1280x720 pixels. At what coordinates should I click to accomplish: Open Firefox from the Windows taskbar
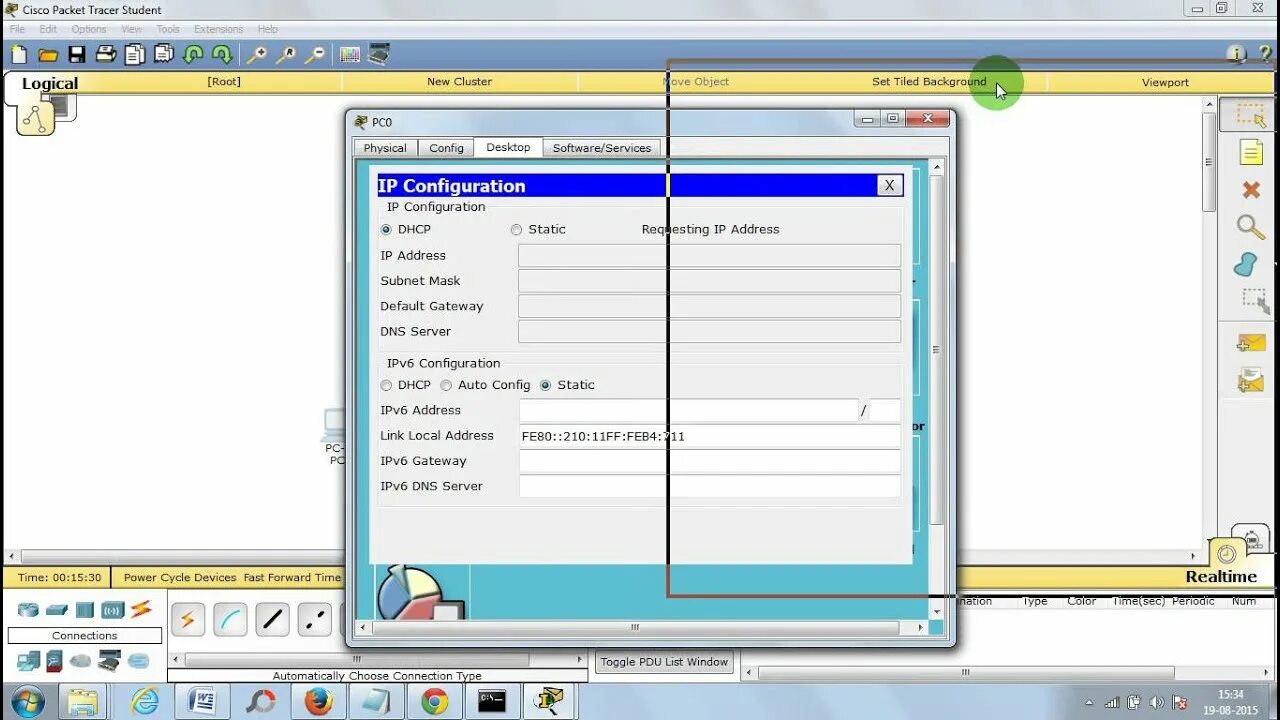(318, 701)
